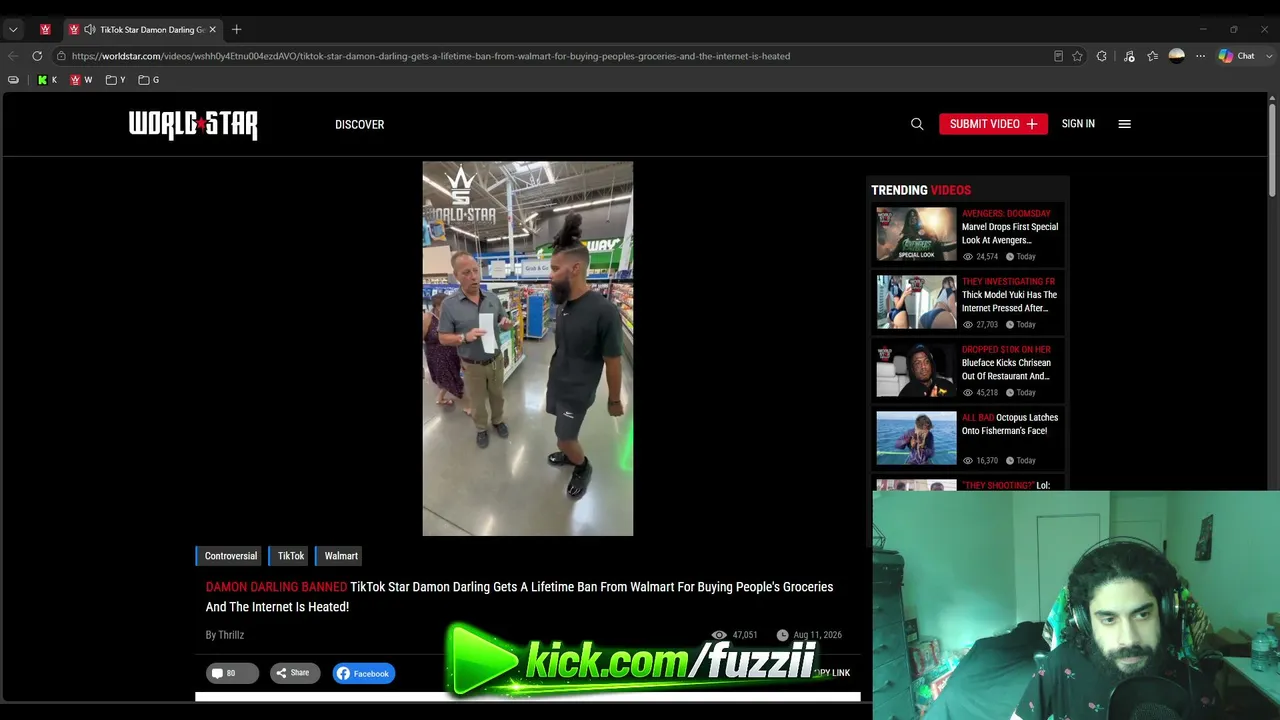The image size is (1280, 720).
Task: Open the browser essentials icon left of favorites
Action: 1129,56
